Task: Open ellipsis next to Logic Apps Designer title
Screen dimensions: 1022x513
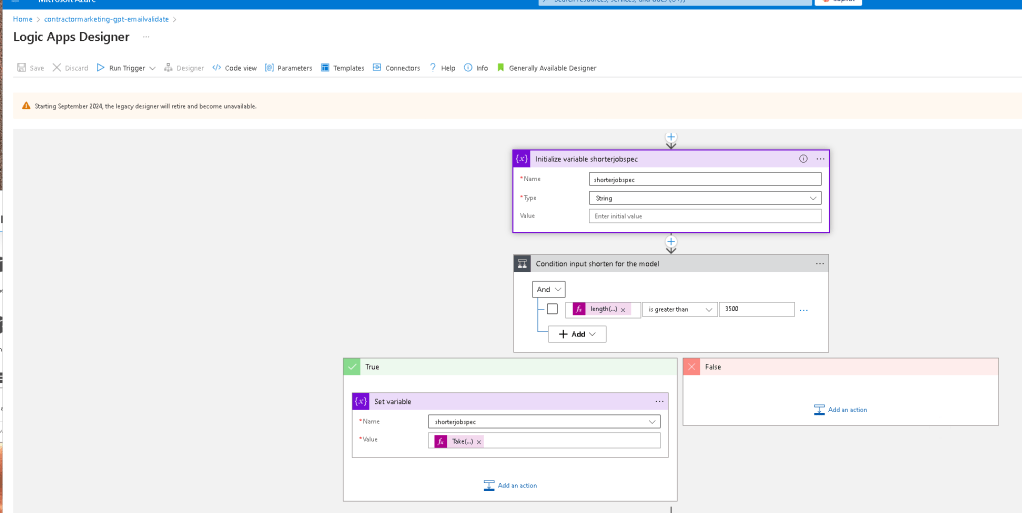Action: point(145,37)
